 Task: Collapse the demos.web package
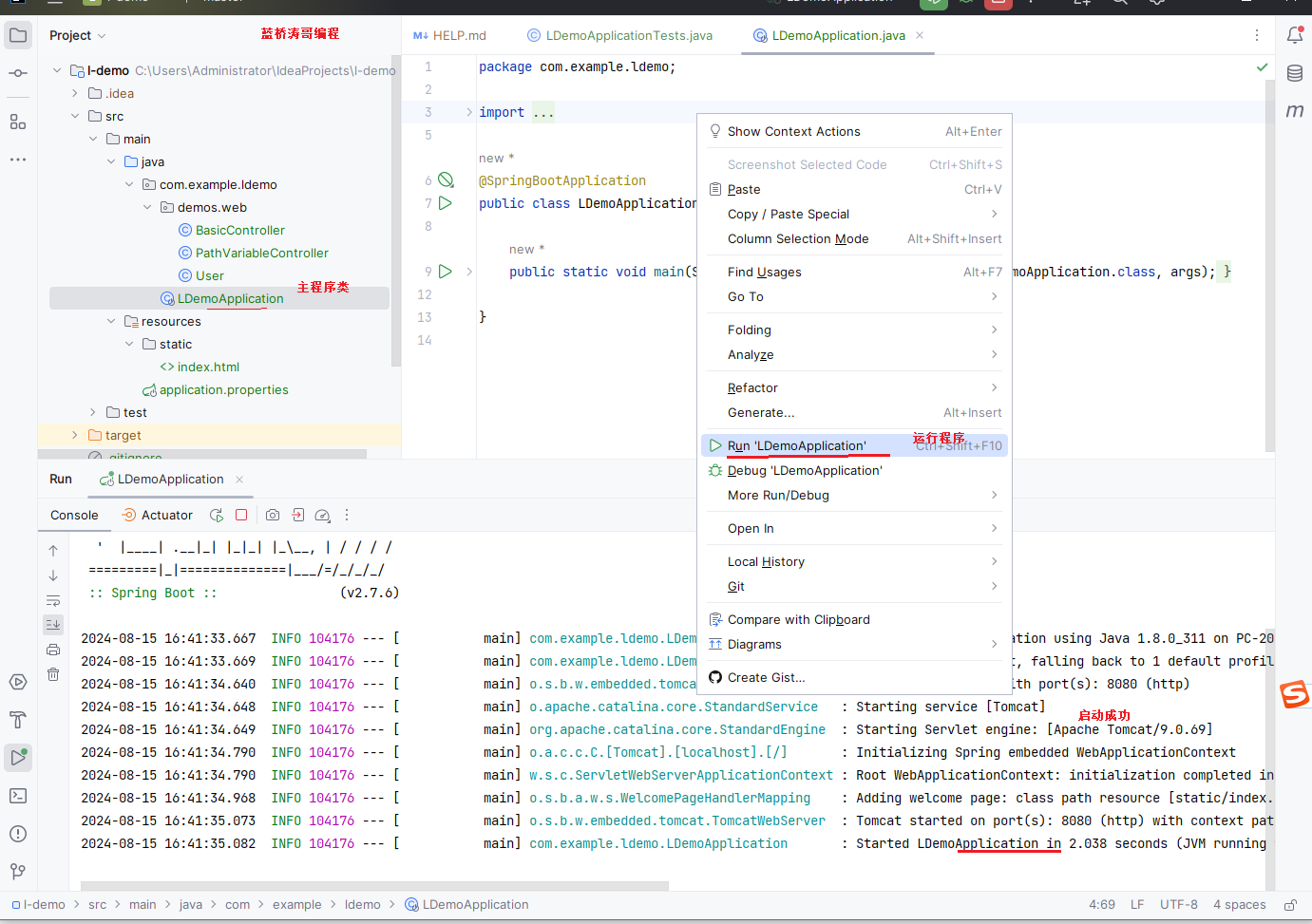pyautogui.click(x=147, y=207)
